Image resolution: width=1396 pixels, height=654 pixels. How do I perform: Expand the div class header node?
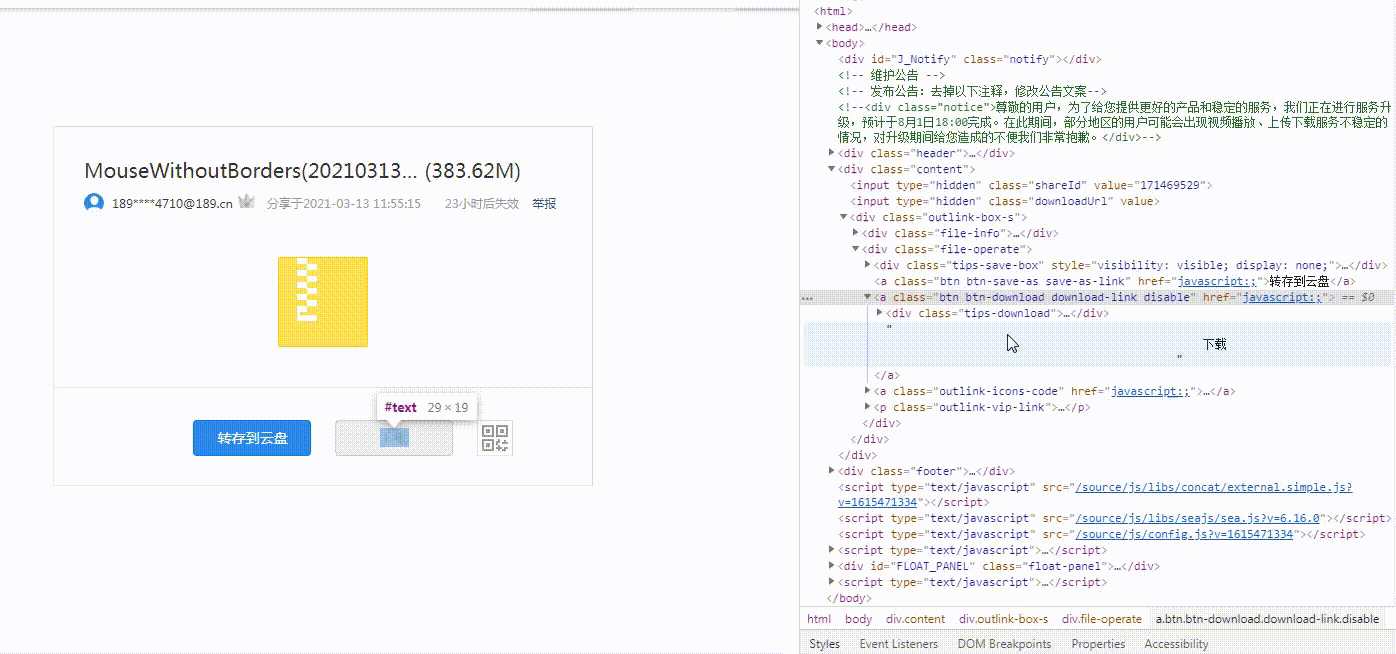pyautogui.click(x=833, y=153)
